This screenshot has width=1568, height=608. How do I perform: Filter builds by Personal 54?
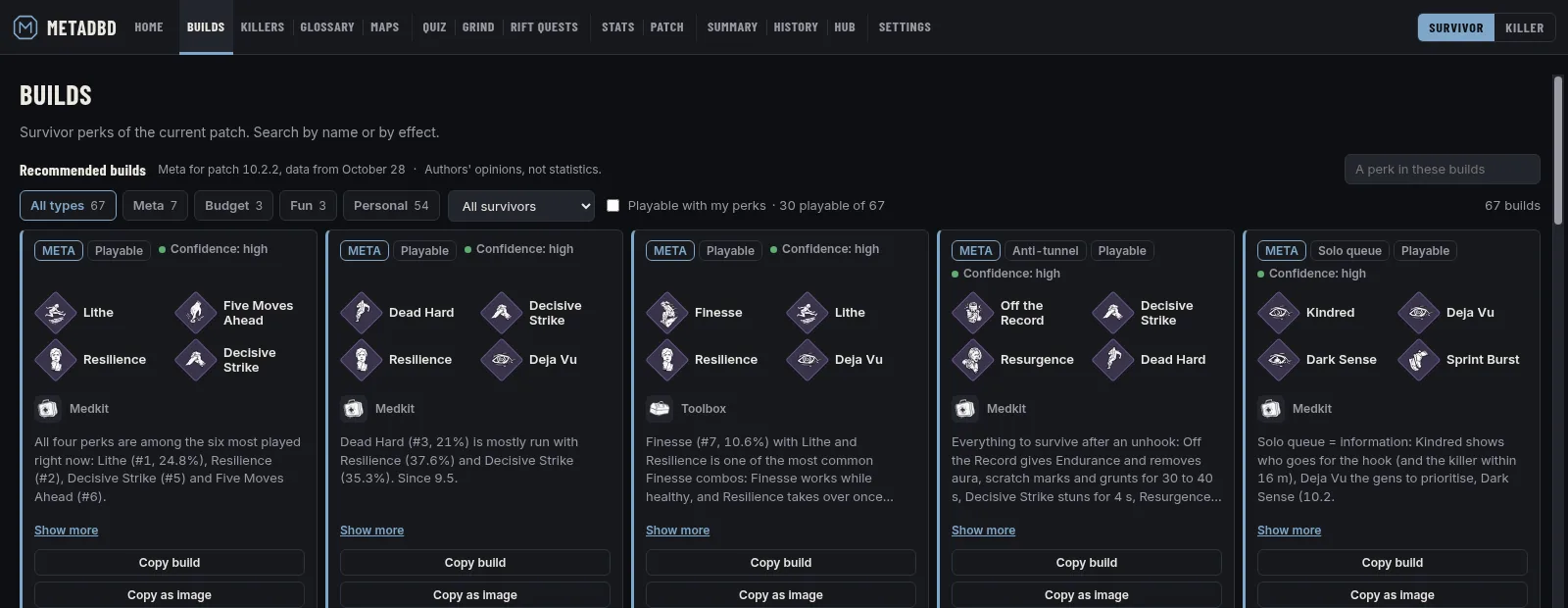coord(391,206)
